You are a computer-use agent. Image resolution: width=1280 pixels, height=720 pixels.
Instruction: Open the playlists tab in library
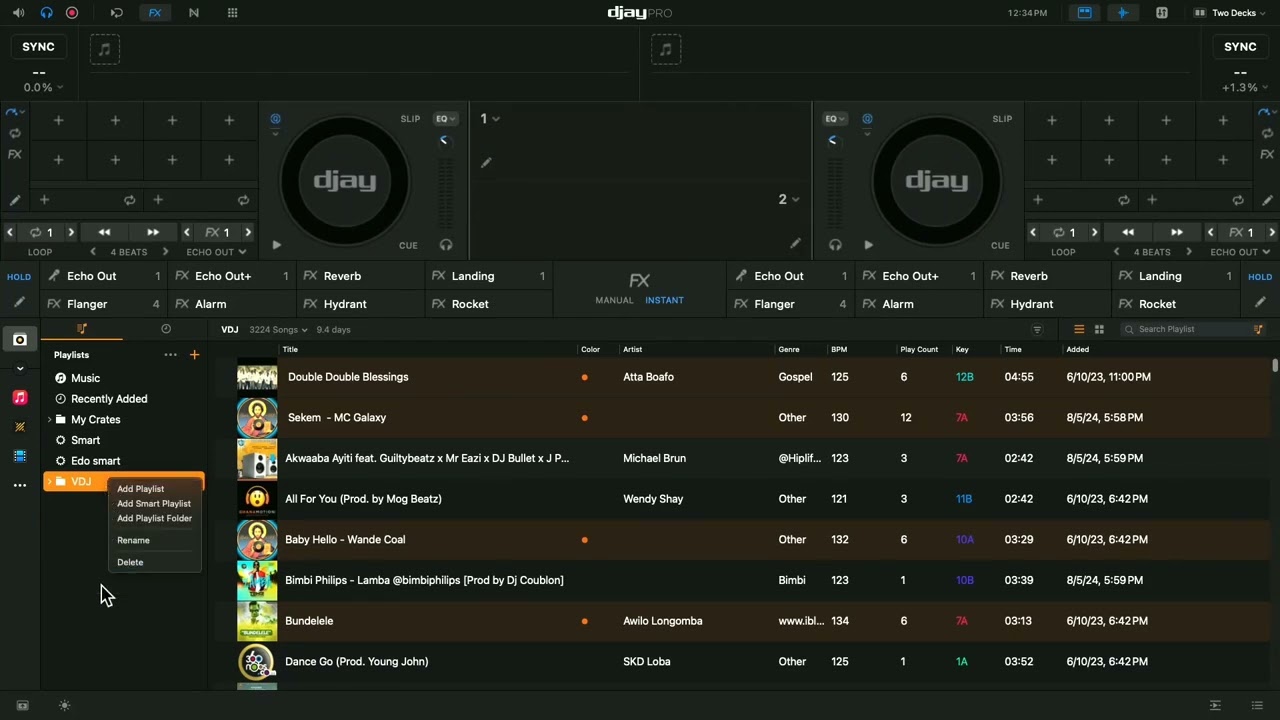(x=82, y=329)
